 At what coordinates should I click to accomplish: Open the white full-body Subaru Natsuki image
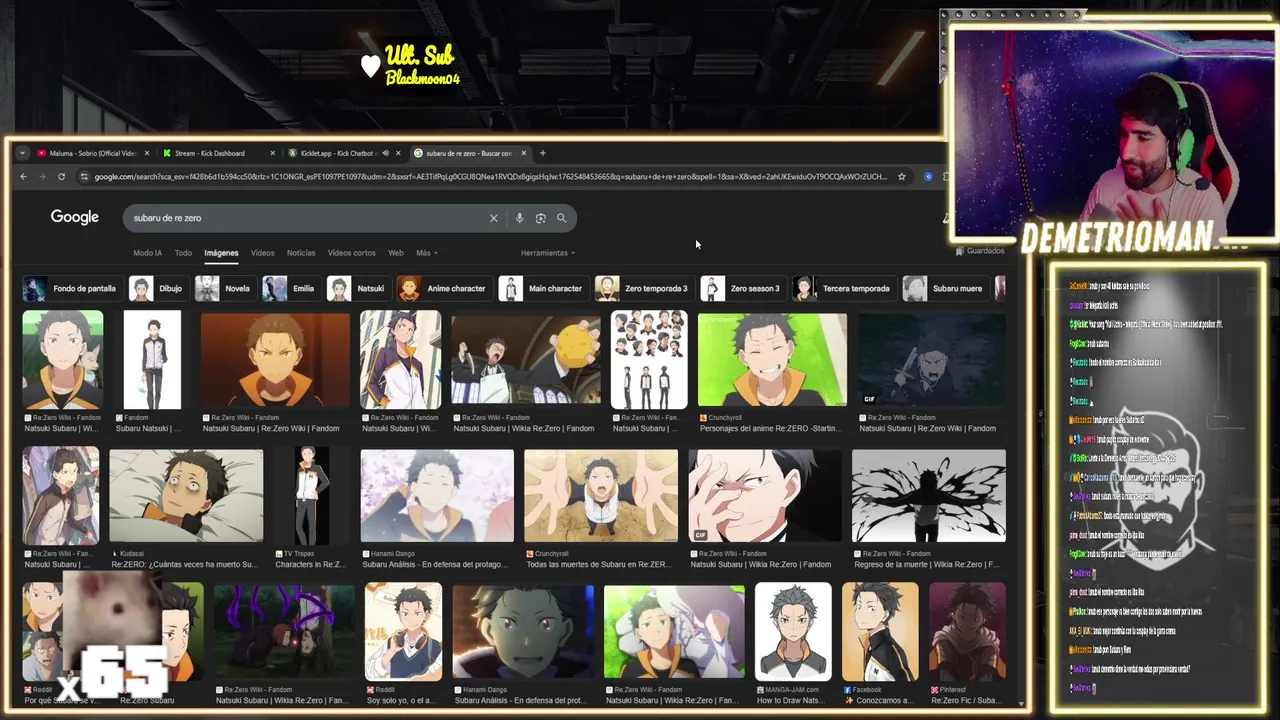152,360
